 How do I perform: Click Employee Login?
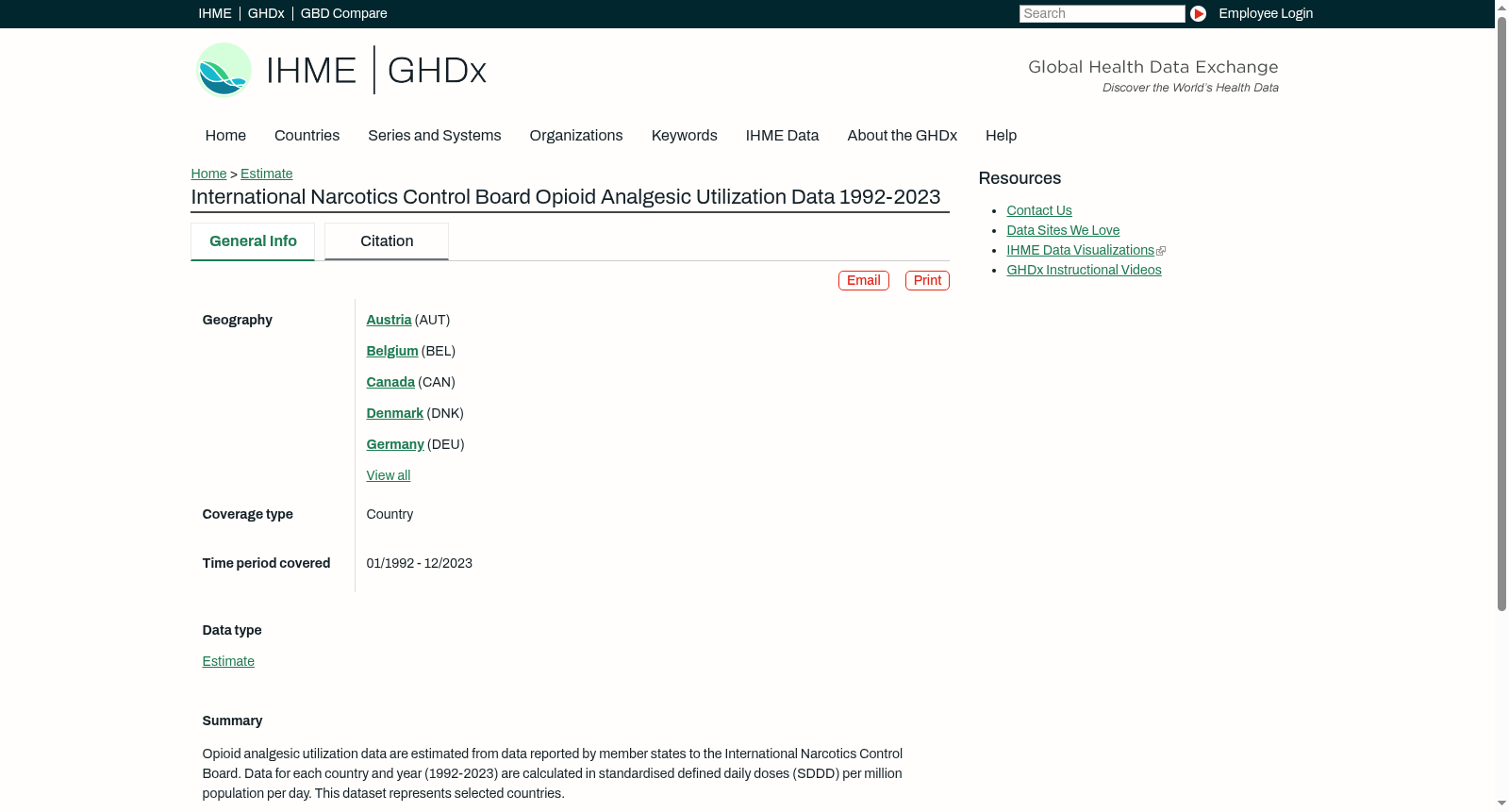1266,13
